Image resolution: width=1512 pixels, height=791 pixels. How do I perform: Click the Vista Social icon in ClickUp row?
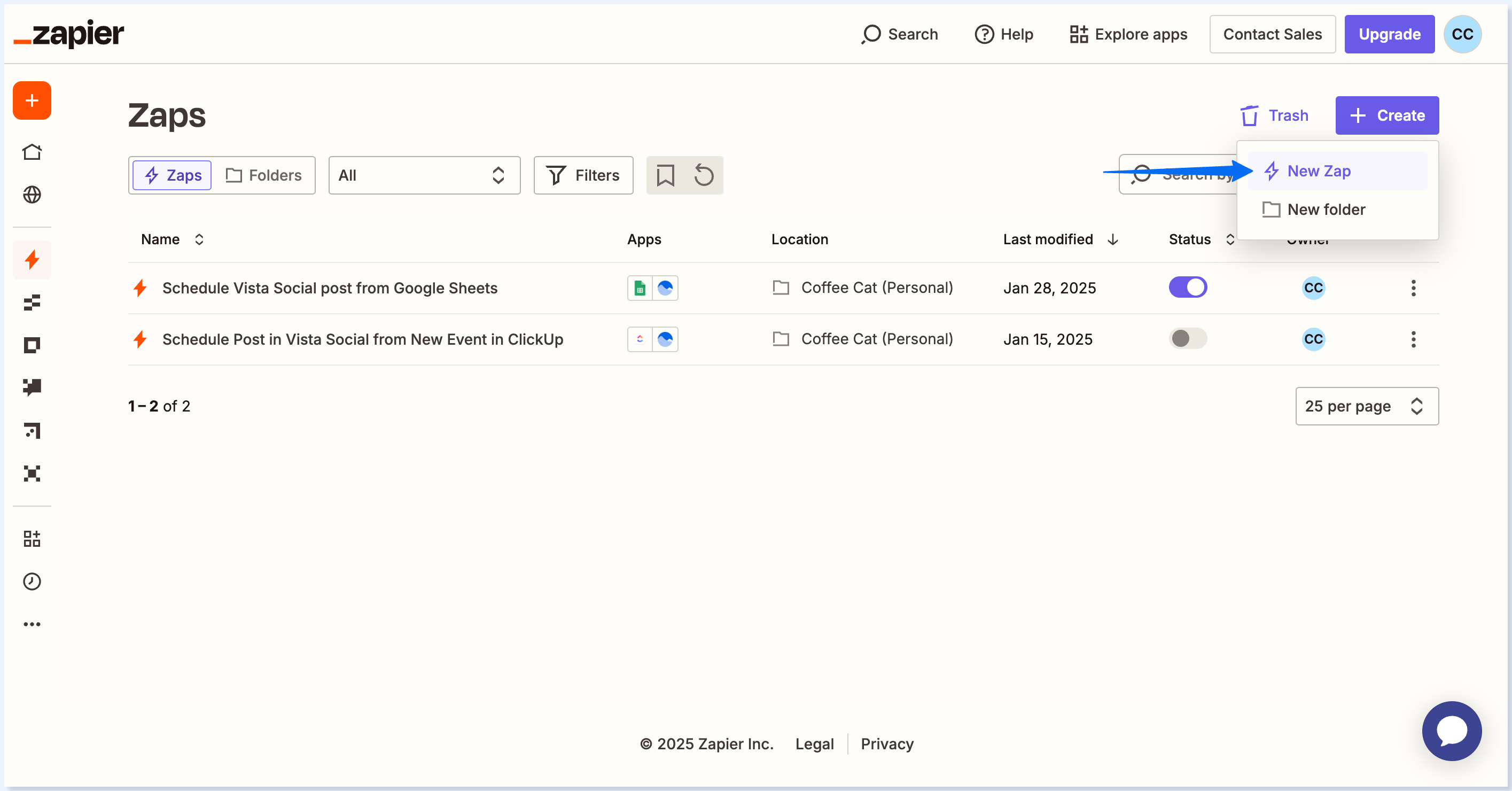[665, 339]
